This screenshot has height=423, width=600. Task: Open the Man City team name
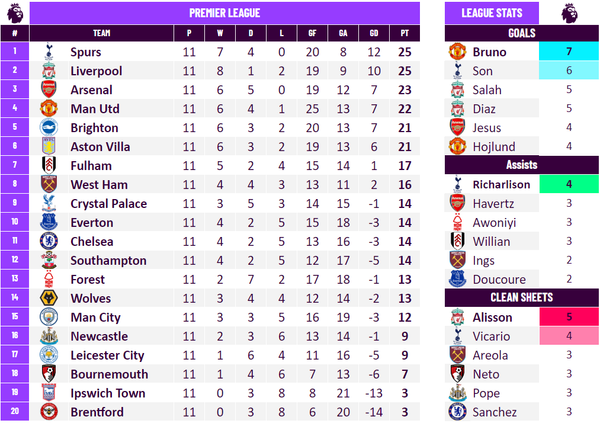95,317
